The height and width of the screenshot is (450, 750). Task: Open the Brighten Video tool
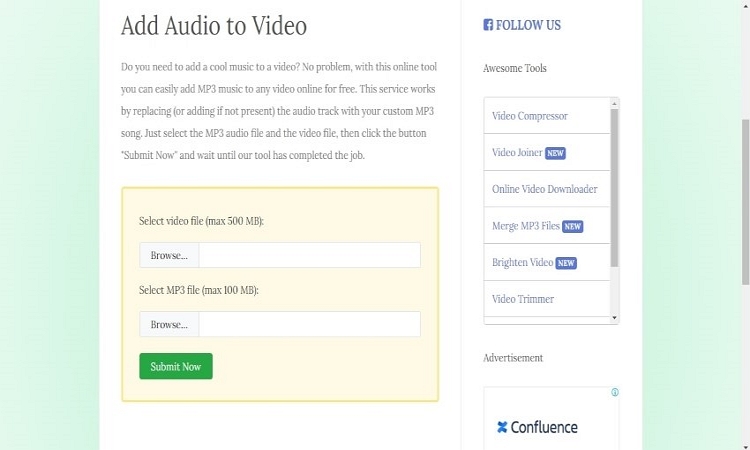[522, 263]
